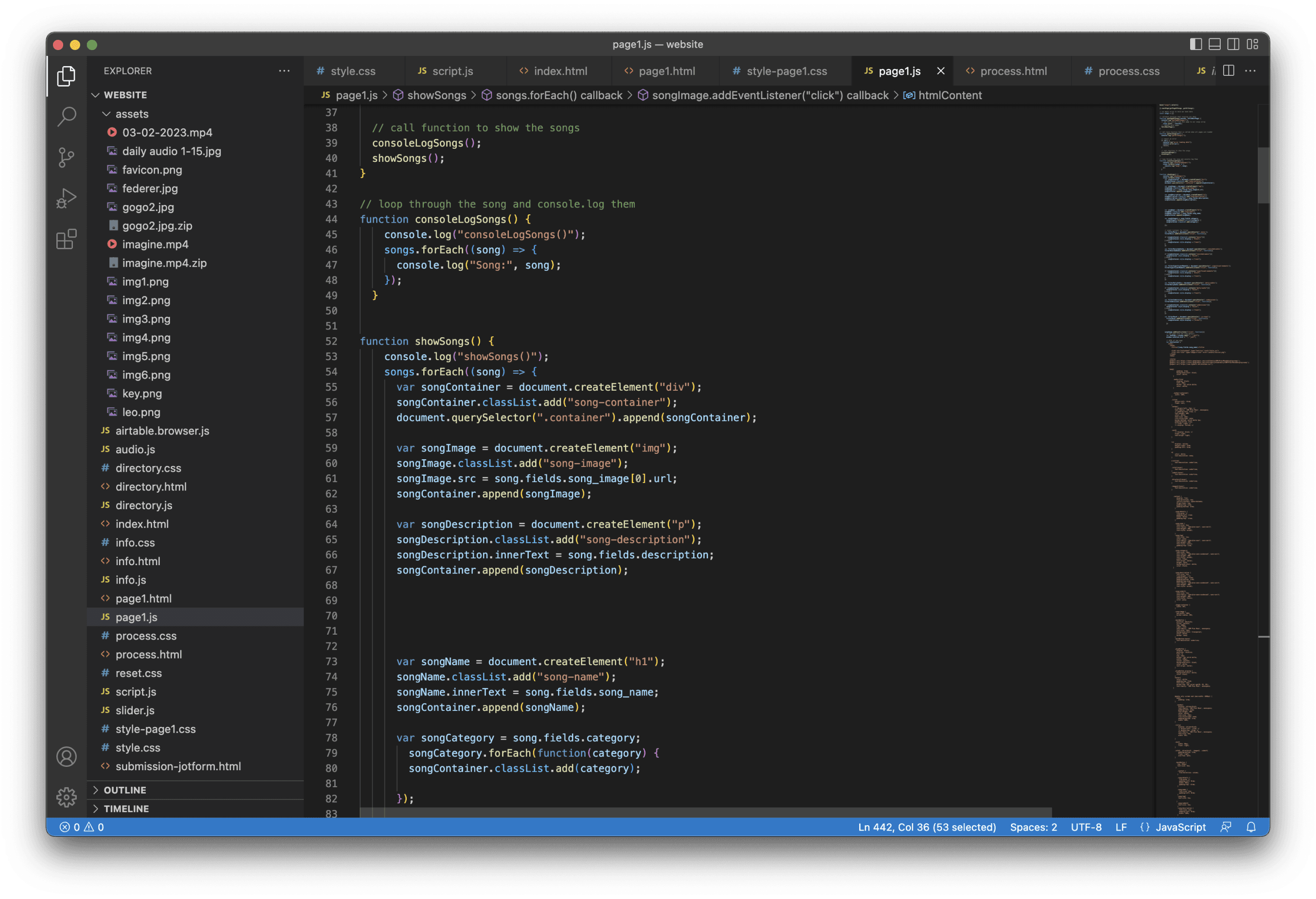Open the Search view in activity bar
The height and width of the screenshot is (899, 1316).
[x=66, y=117]
